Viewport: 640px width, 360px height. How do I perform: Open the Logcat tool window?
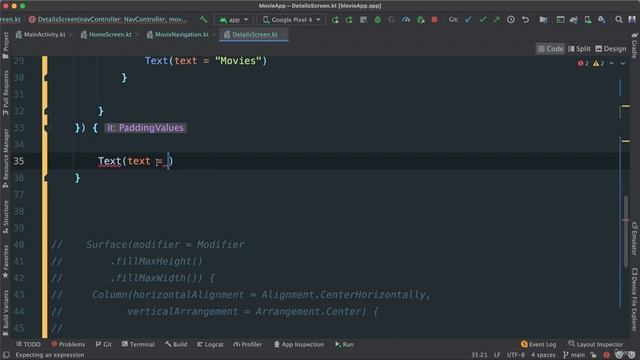point(210,344)
